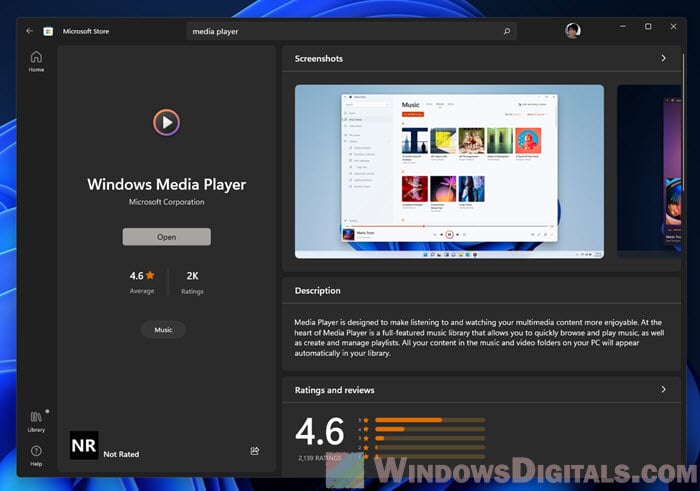Expand the Screenshots section arrow
Viewport: 700px width, 491px height.
click(x=663, y=58)
